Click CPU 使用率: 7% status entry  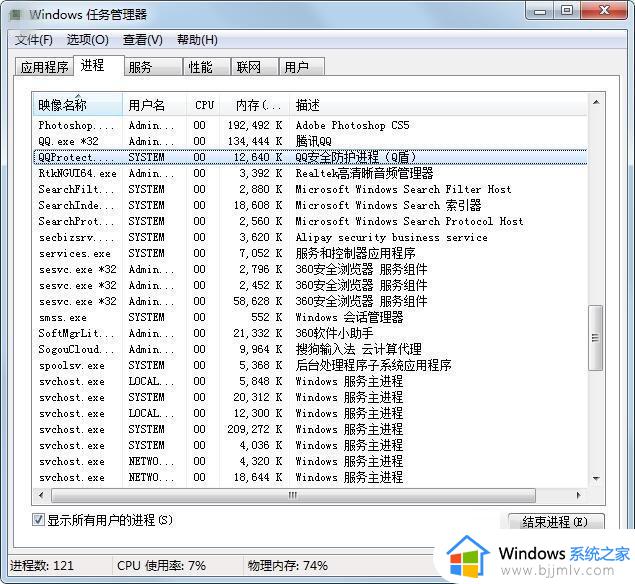point(162,565)
